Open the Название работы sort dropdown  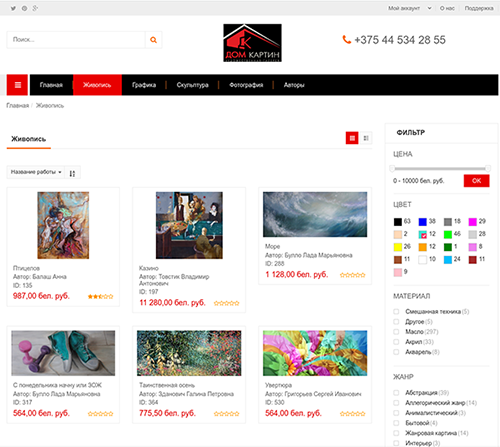(36, 172)
